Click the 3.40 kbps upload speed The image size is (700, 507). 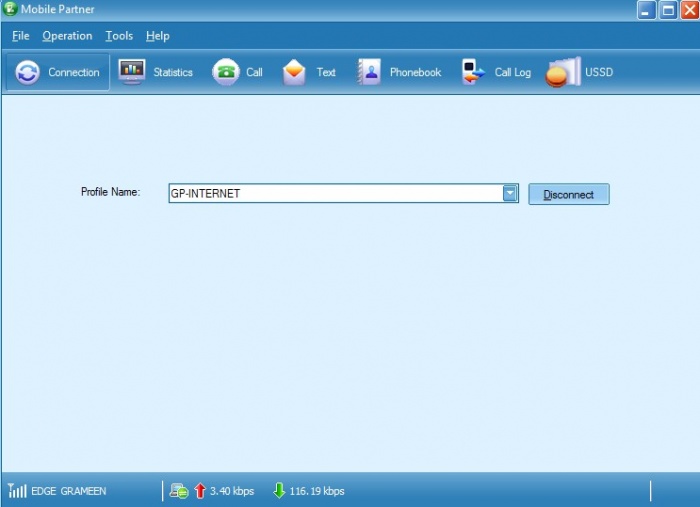click(x=232, y=491)
